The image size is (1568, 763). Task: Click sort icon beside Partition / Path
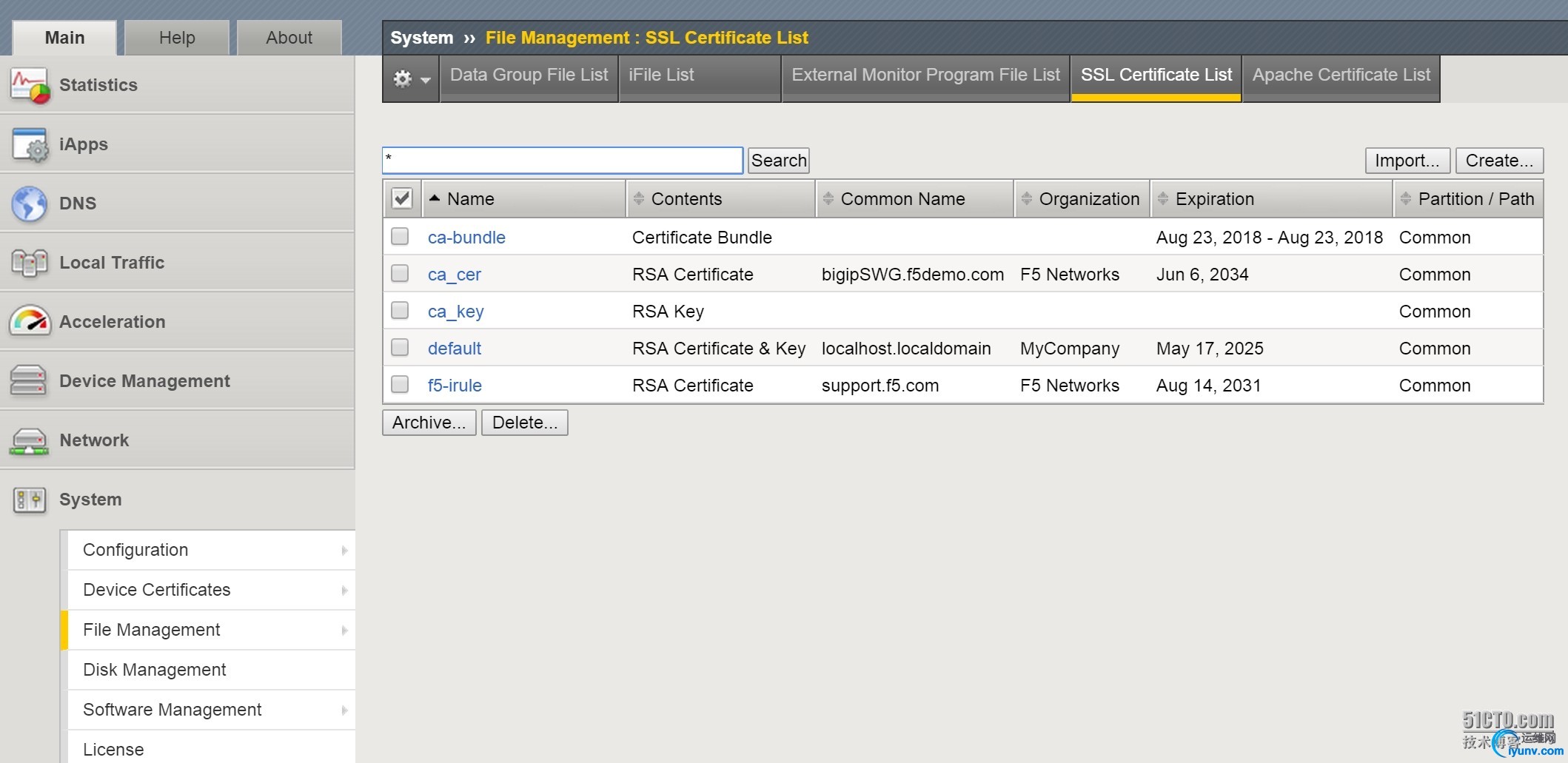pos(1405,198)
